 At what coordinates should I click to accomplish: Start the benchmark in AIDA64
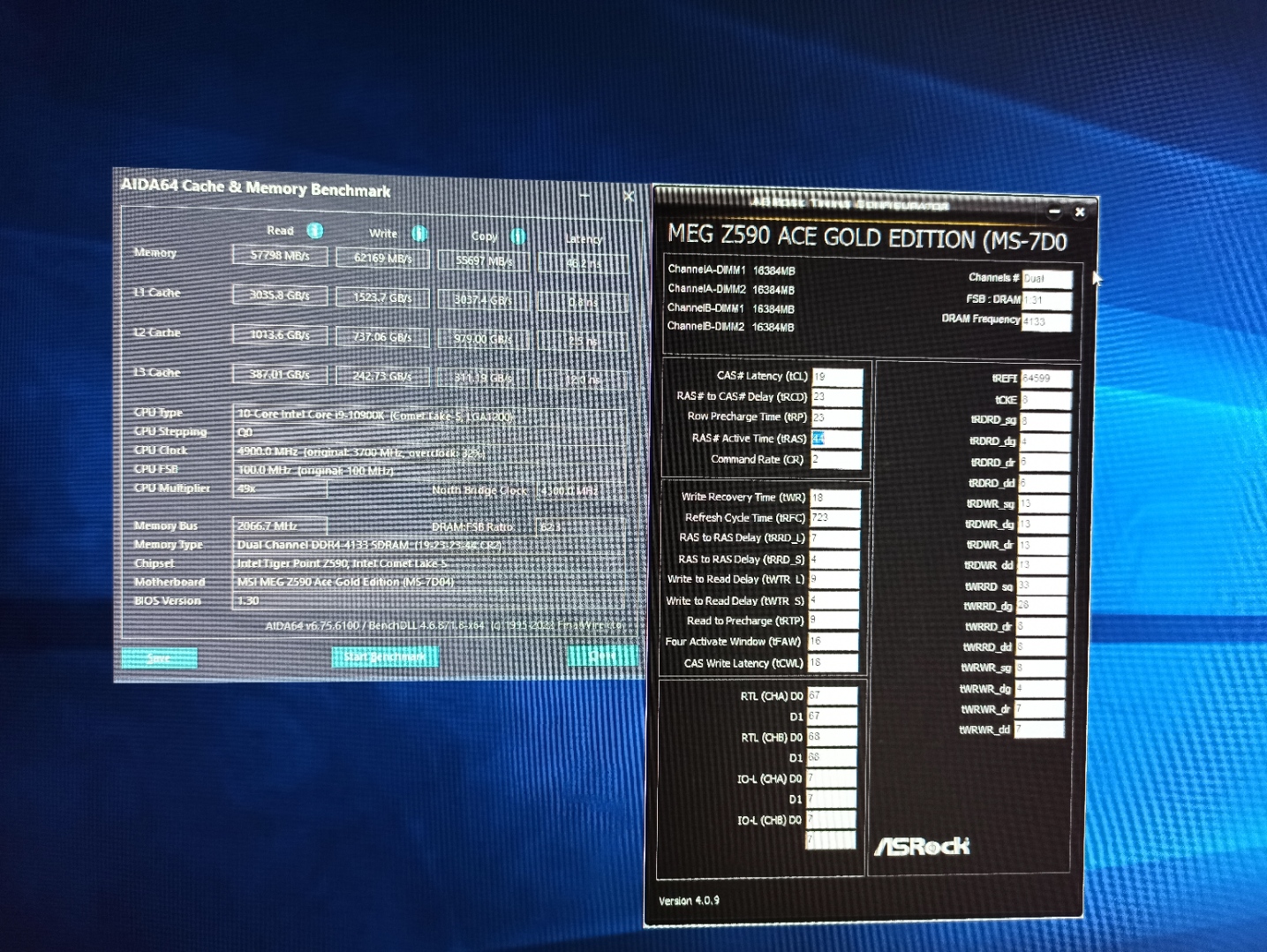click(x=385, y=657)
